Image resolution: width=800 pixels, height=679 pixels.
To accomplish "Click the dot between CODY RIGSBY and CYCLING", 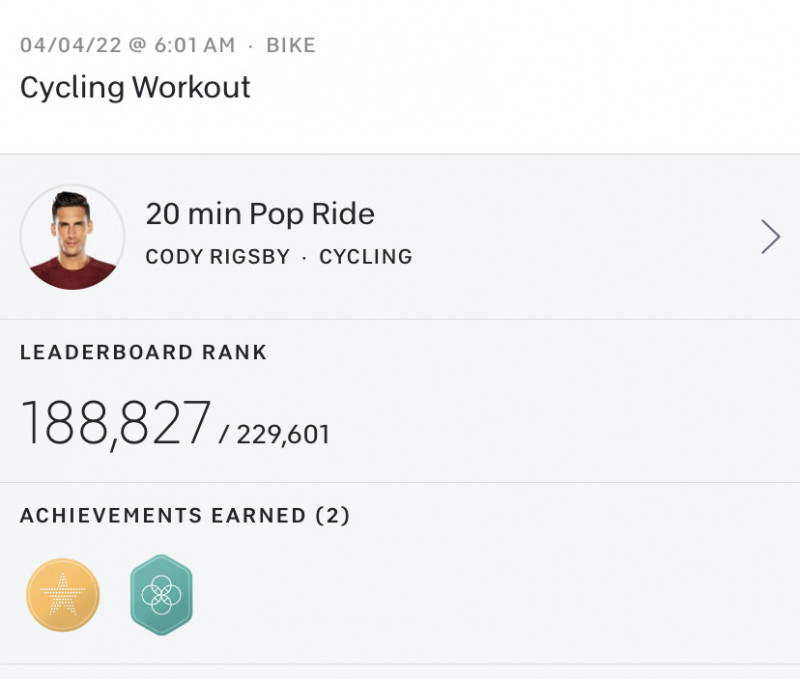I will click(304, 257).
